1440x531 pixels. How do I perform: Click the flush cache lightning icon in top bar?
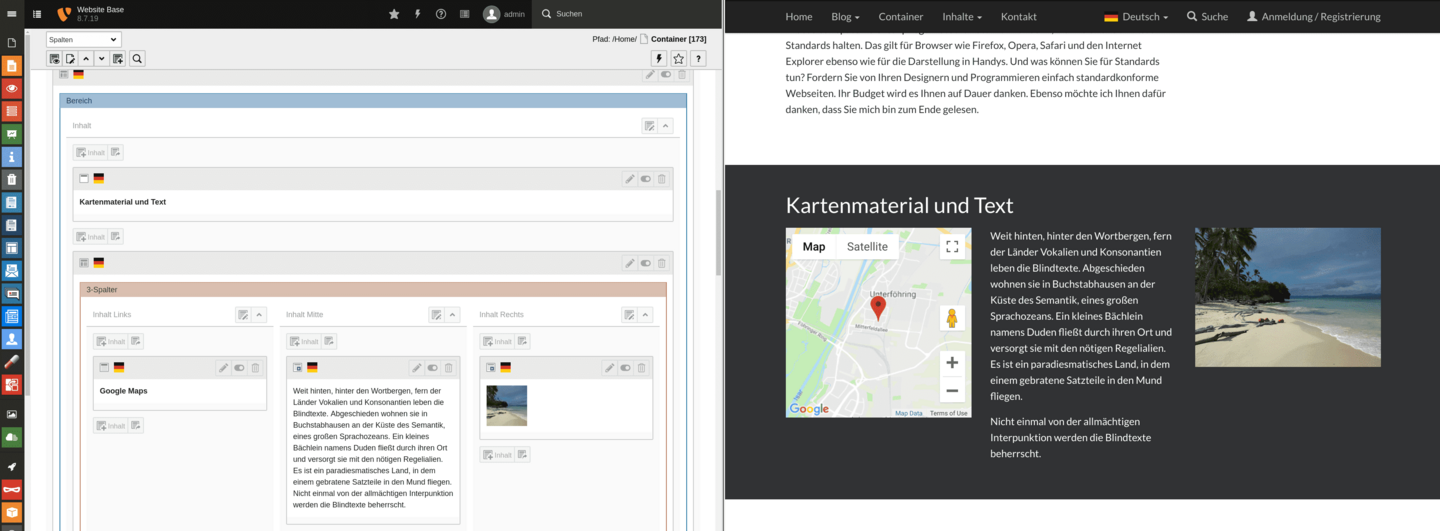[x=417, y=14]
